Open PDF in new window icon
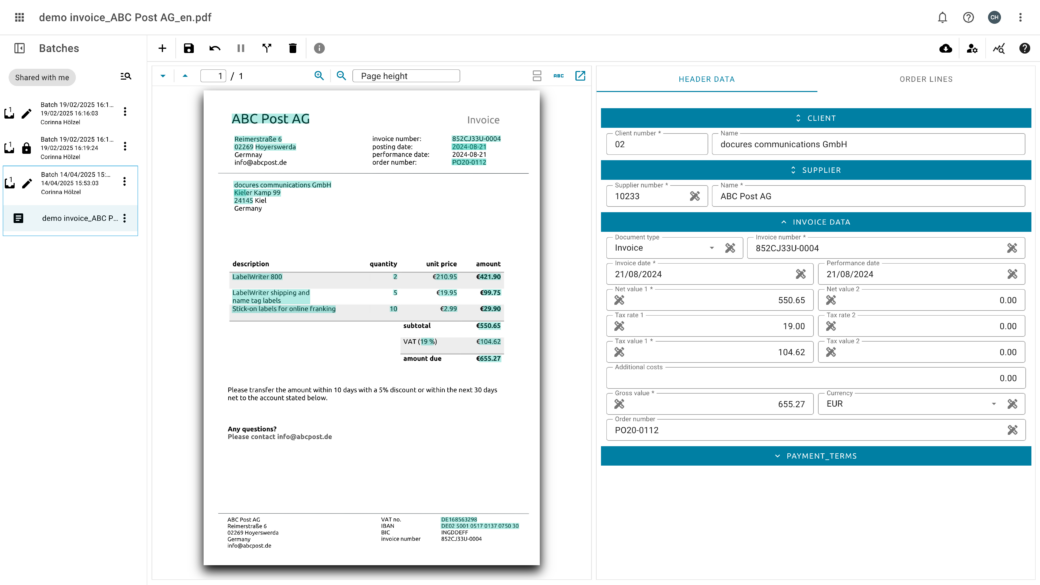 pos(580,76)
